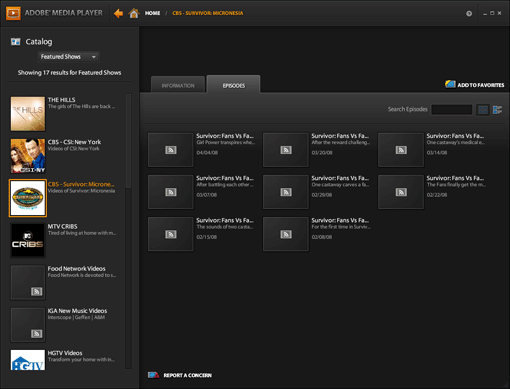Open episode thumbnail dated 02/15/08

point(171,234)
